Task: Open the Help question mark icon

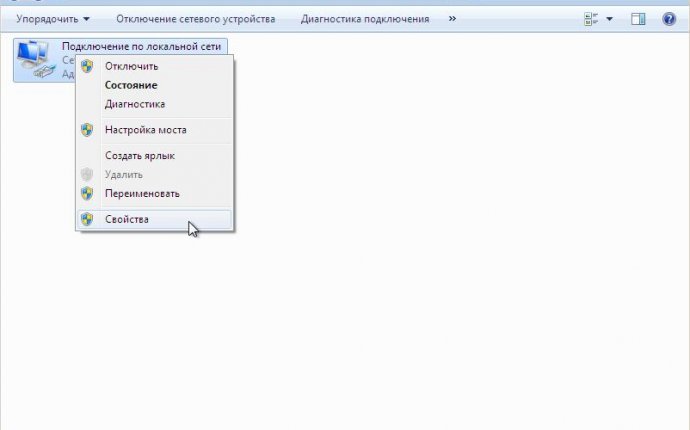Action: pyautogui.click(x=669, y=19)
